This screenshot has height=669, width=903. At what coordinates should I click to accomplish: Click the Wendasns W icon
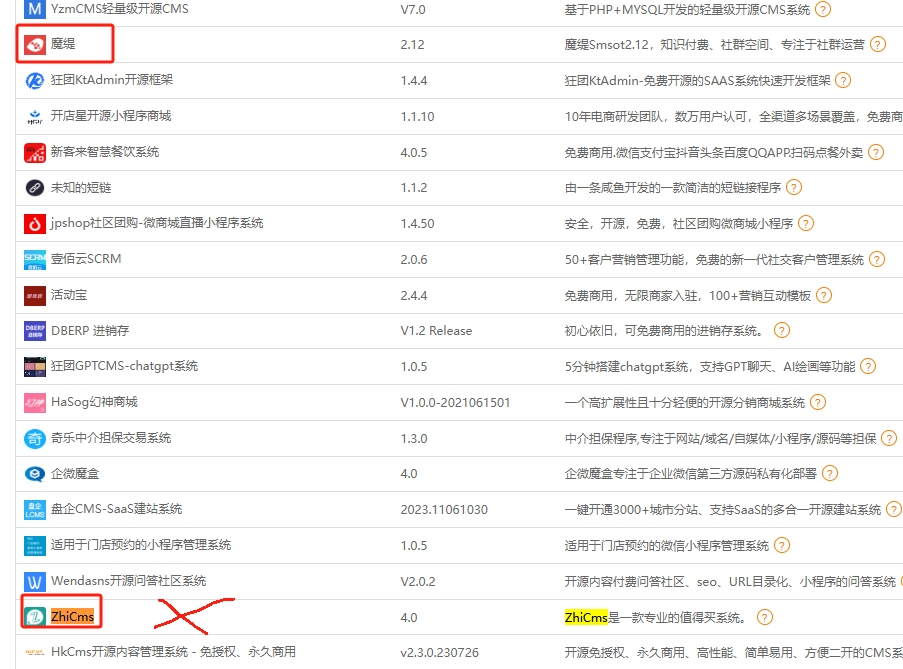pyautogui.click(x=35, y=581)
